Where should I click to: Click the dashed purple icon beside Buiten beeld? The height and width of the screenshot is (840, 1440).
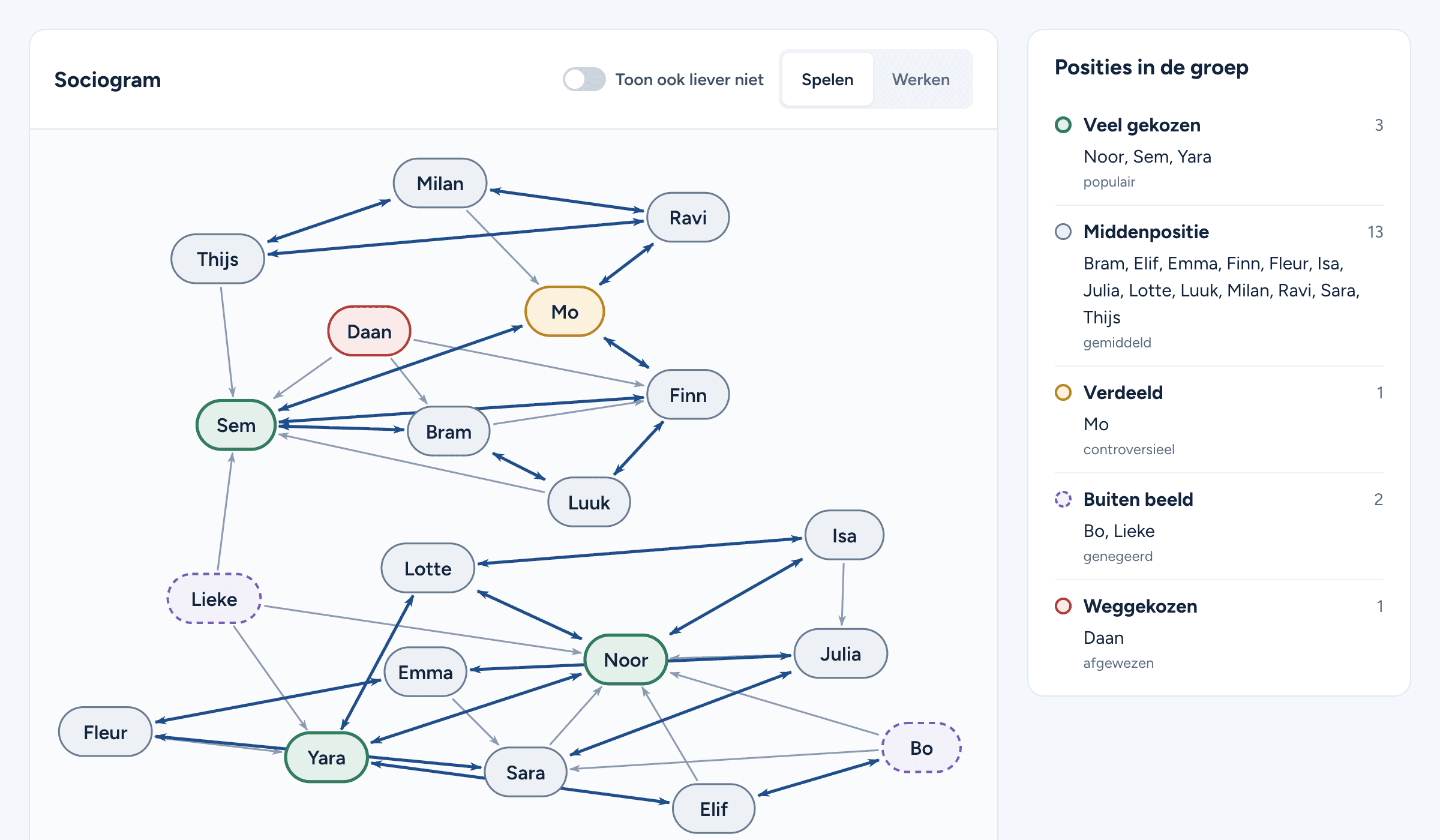(1063, 499)
